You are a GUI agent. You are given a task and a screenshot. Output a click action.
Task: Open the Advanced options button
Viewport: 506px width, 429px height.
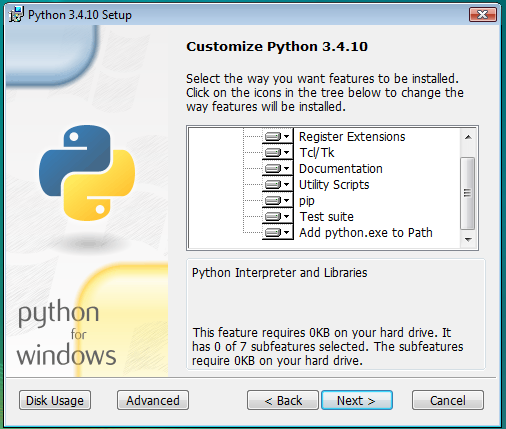153,400
